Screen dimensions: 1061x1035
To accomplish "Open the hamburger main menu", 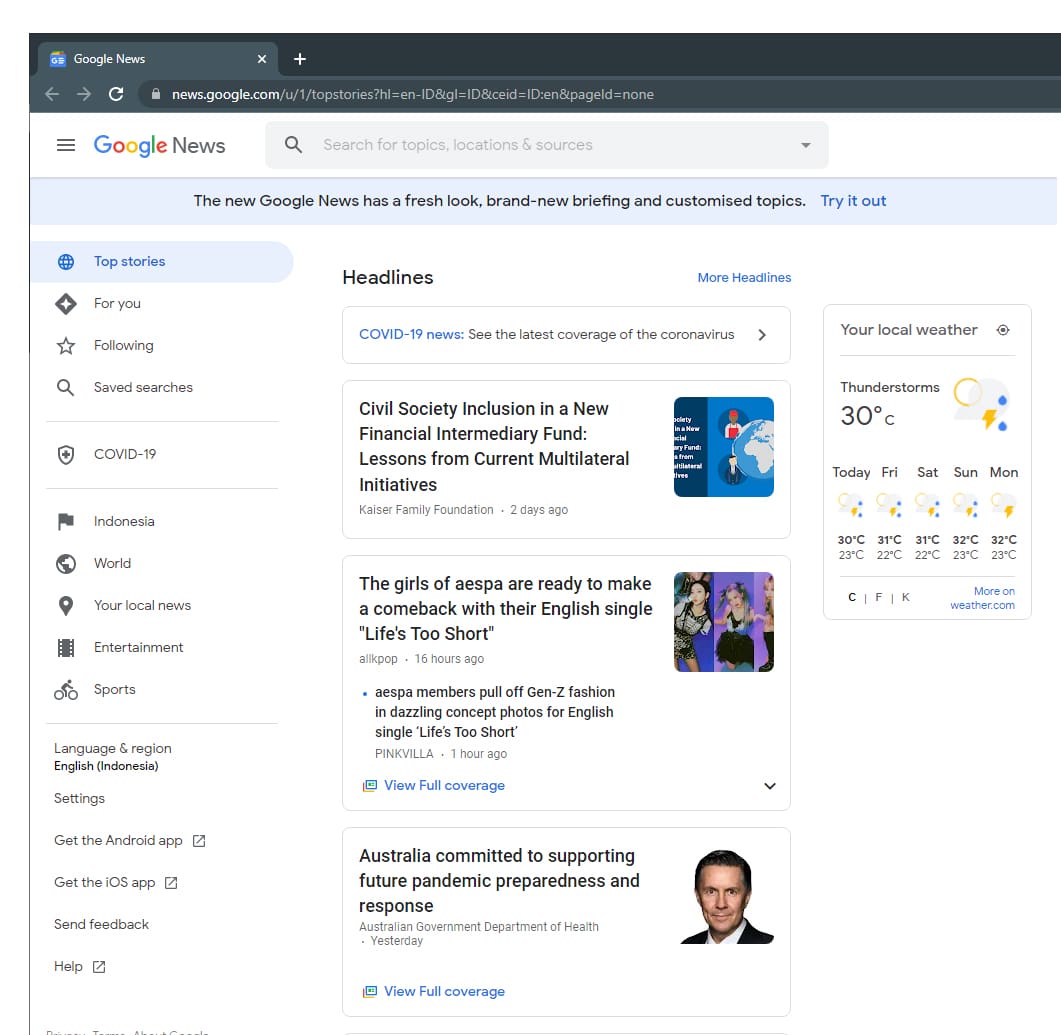I will [x=66, y=145].
